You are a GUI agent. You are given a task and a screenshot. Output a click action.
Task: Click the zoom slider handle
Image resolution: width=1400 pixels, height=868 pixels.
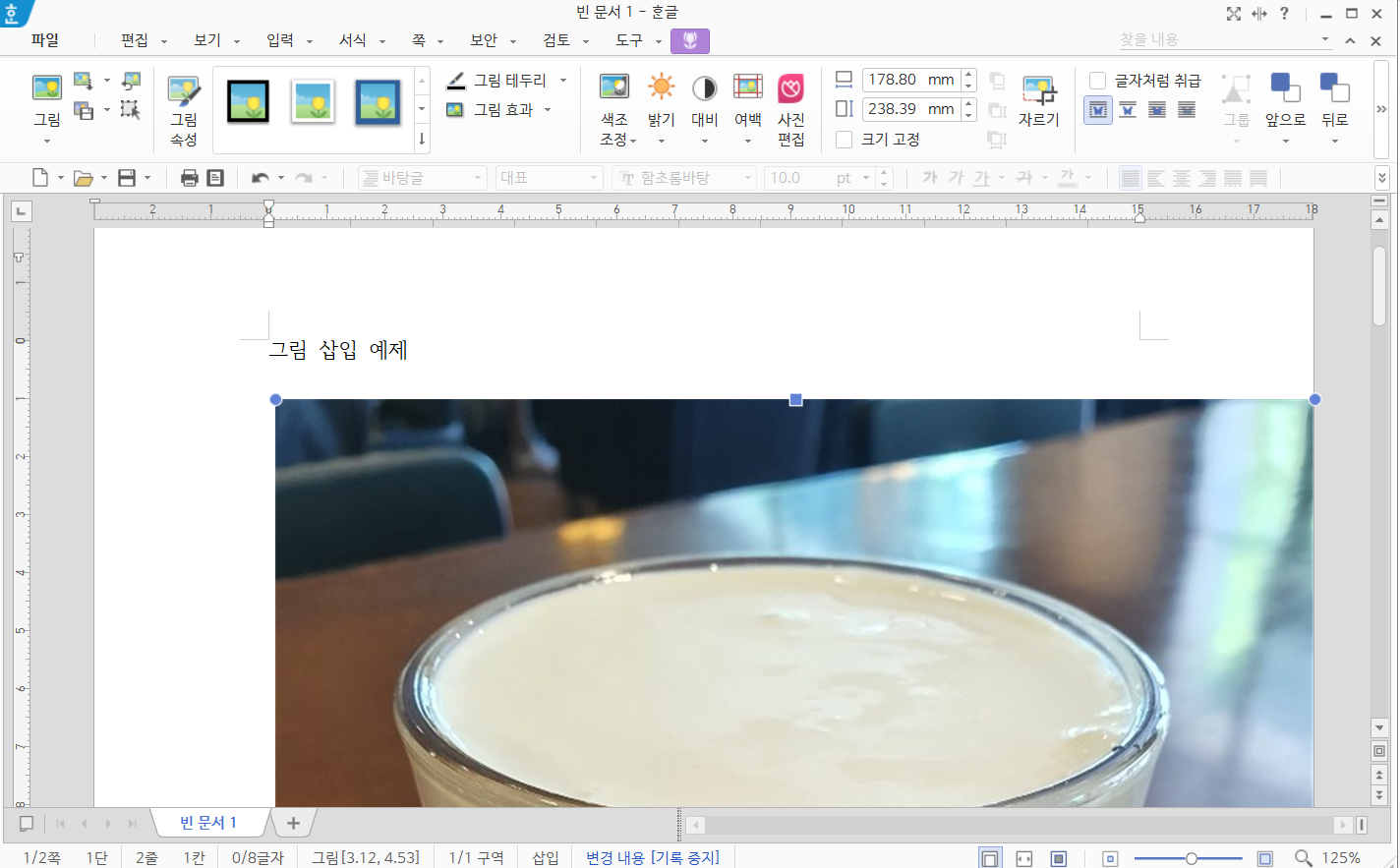(1191, 858)
